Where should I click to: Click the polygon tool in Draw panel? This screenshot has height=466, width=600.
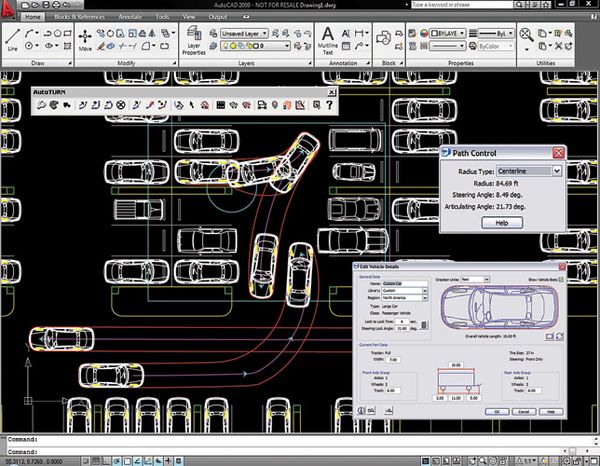pyautogui.click(x=58, y=33)
